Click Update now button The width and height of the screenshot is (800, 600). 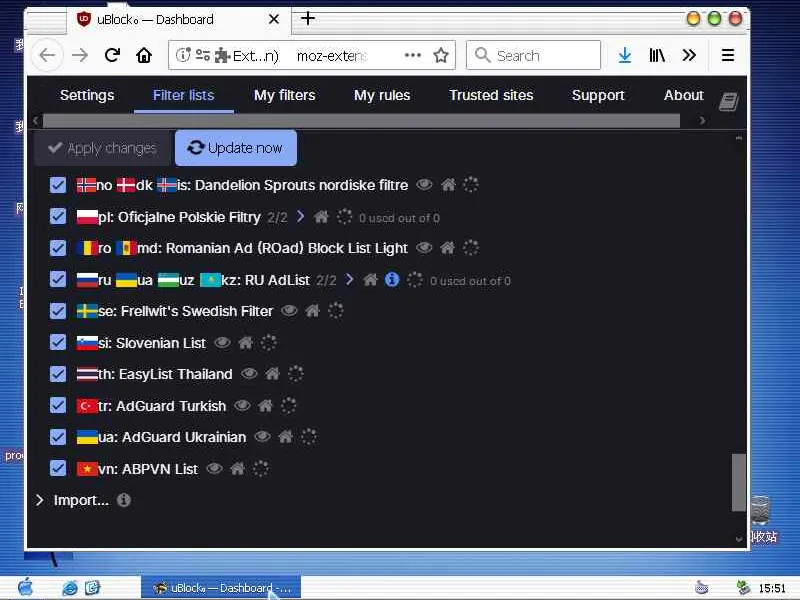coord(236,148)
